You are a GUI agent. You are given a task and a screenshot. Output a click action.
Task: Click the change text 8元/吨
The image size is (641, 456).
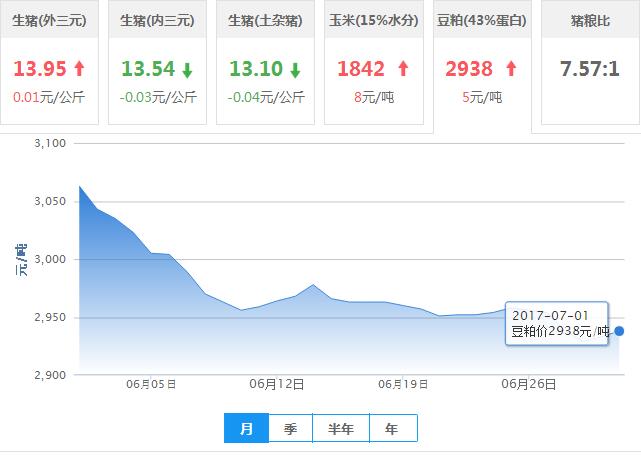(x=374, y=97)
